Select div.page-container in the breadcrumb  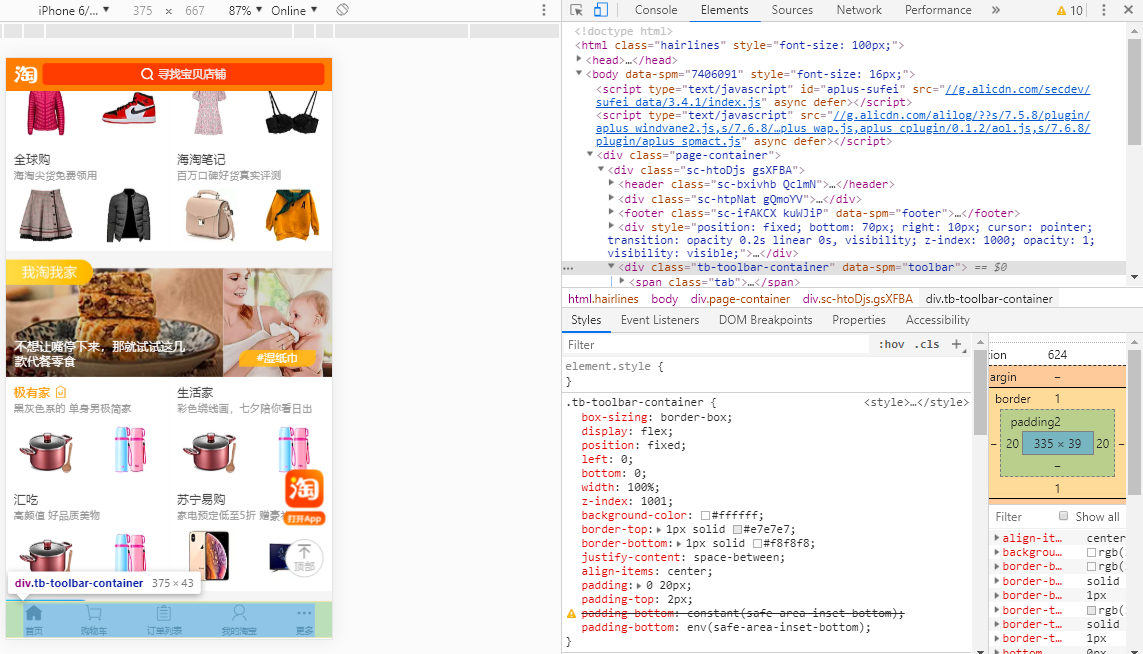740,299
